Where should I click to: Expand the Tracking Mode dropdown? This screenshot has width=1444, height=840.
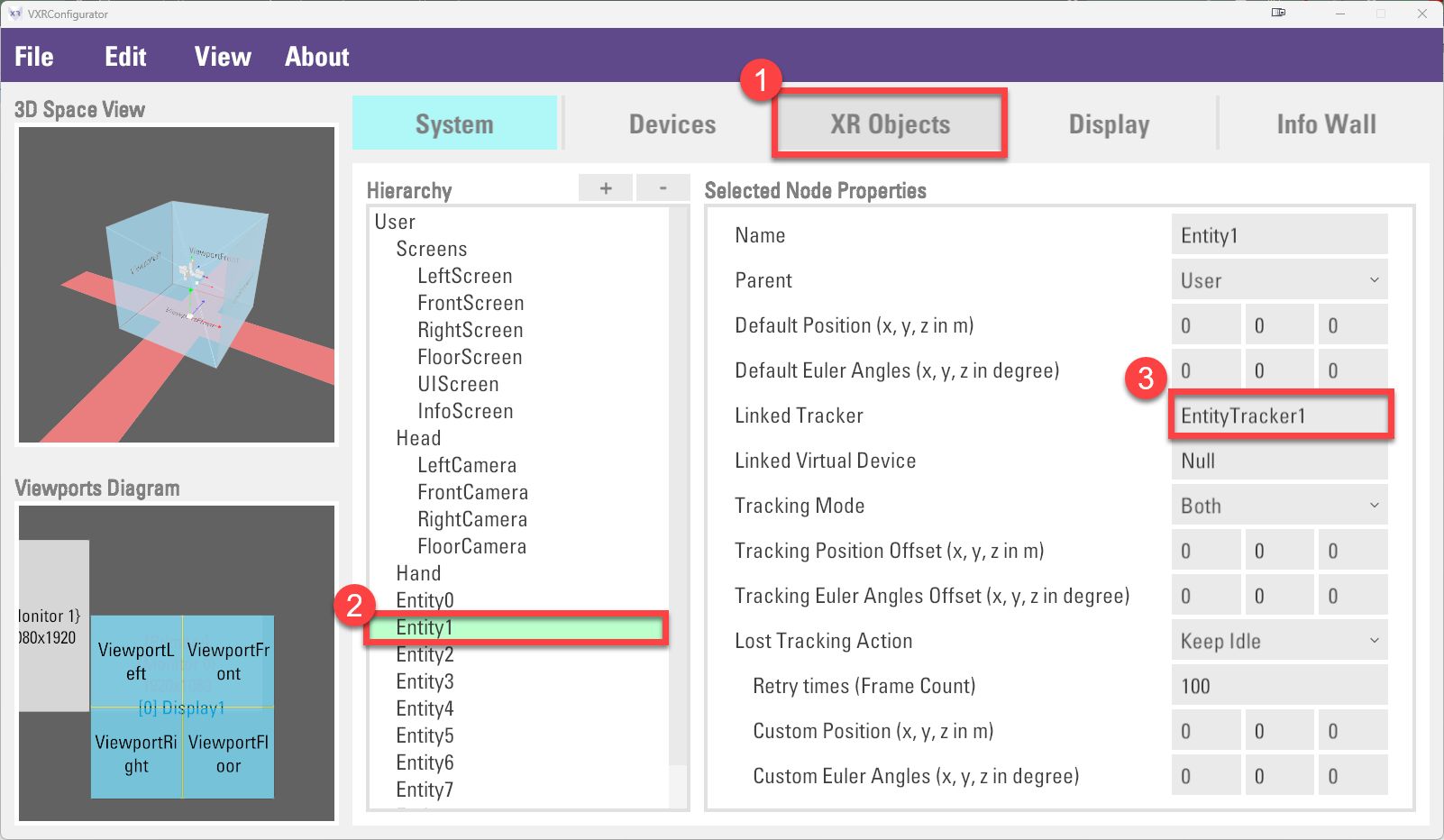tap(1278, 506)
